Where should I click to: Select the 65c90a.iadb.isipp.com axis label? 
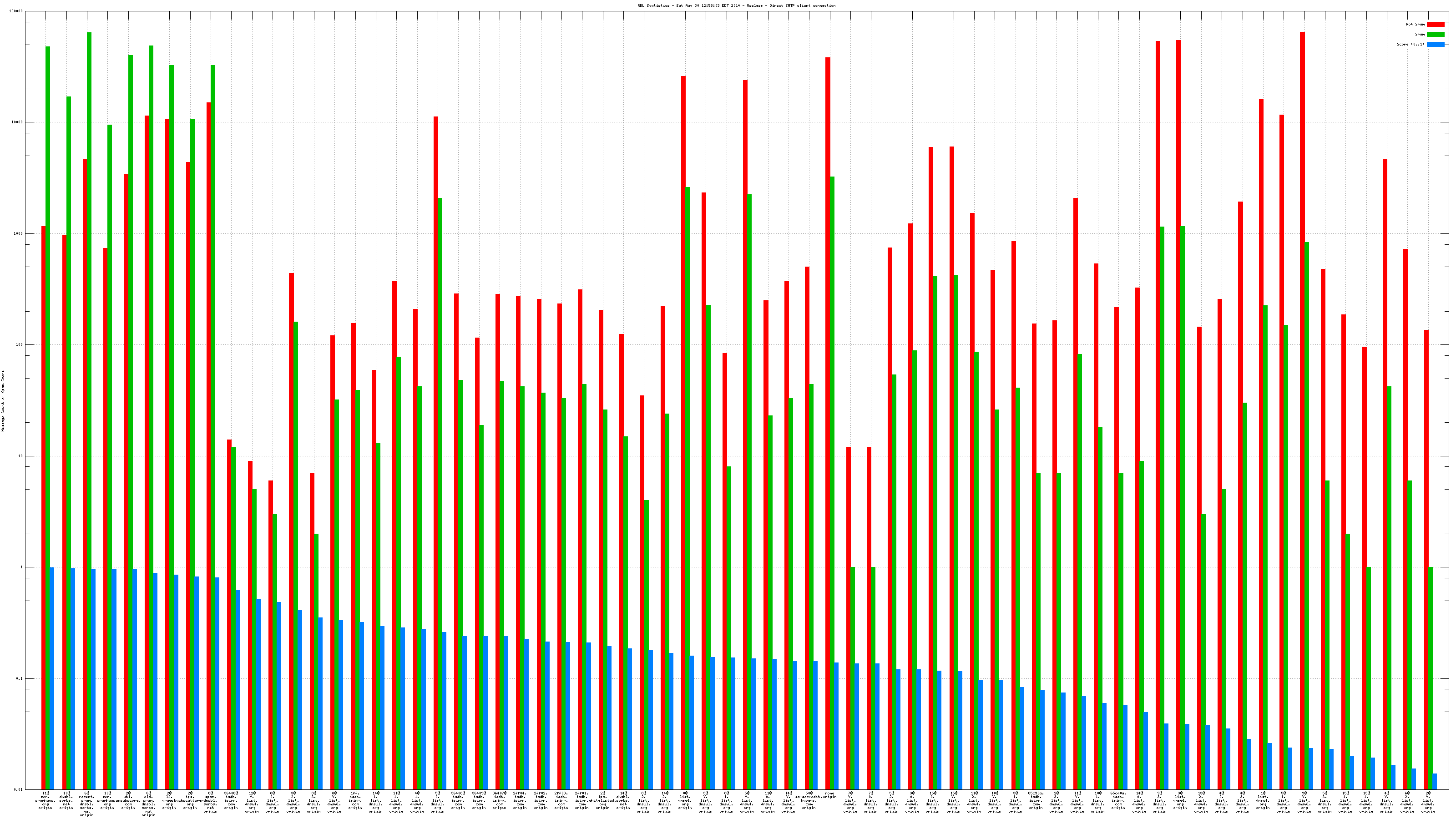[1036, 801]
